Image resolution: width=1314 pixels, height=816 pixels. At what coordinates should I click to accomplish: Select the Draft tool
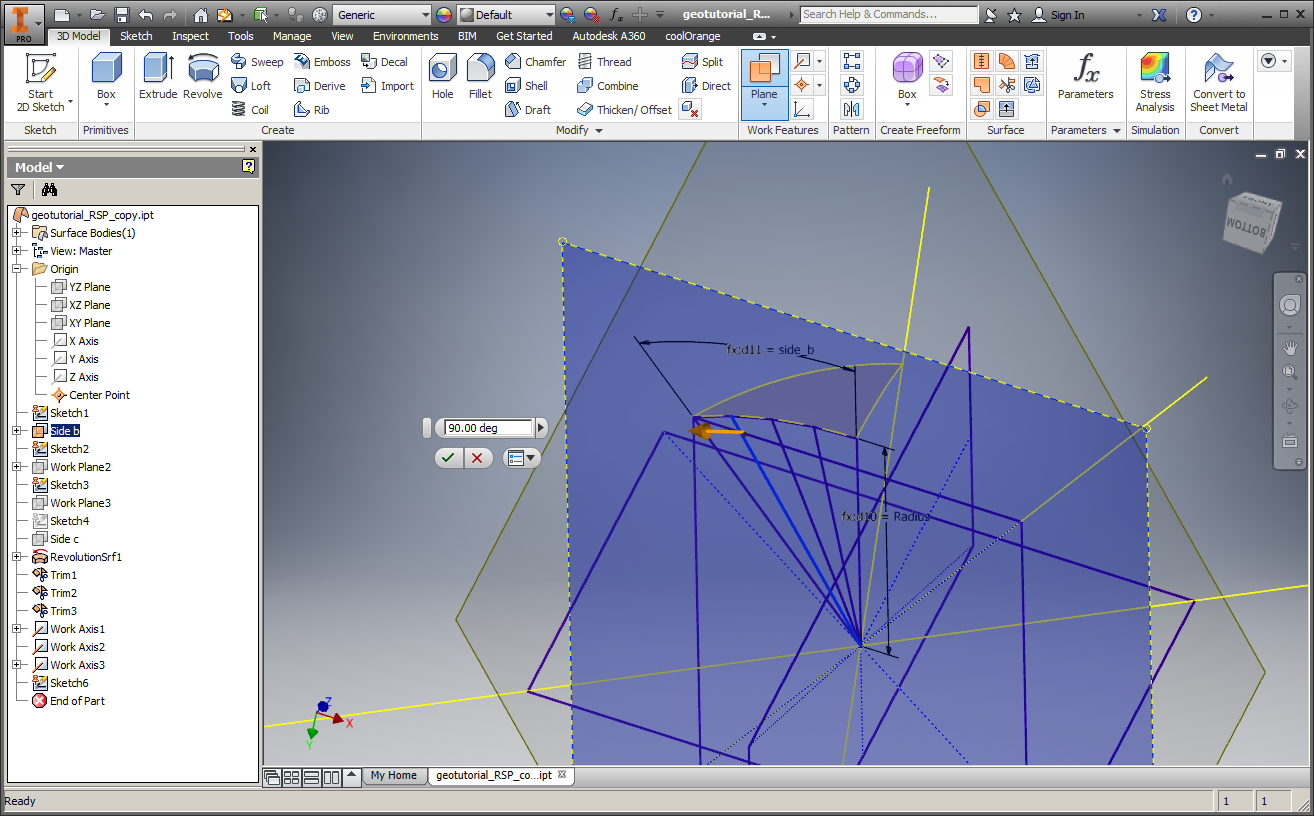point(528,110)
